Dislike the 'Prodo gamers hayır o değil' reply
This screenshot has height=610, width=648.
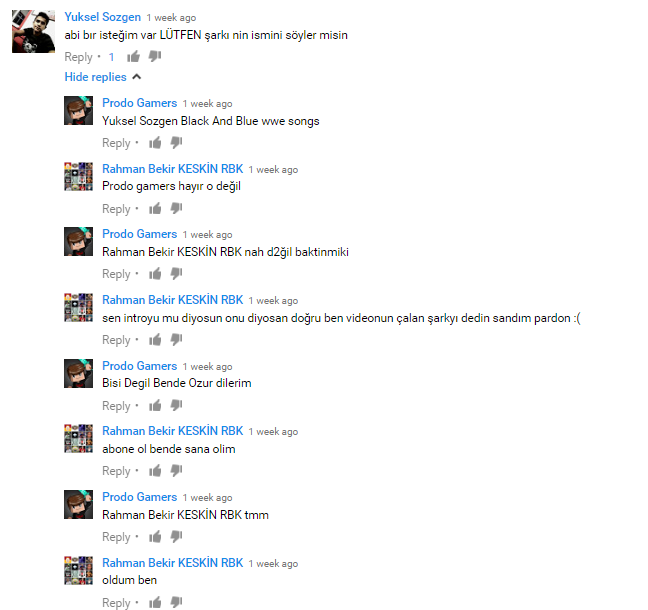click(x=176, y=209)
